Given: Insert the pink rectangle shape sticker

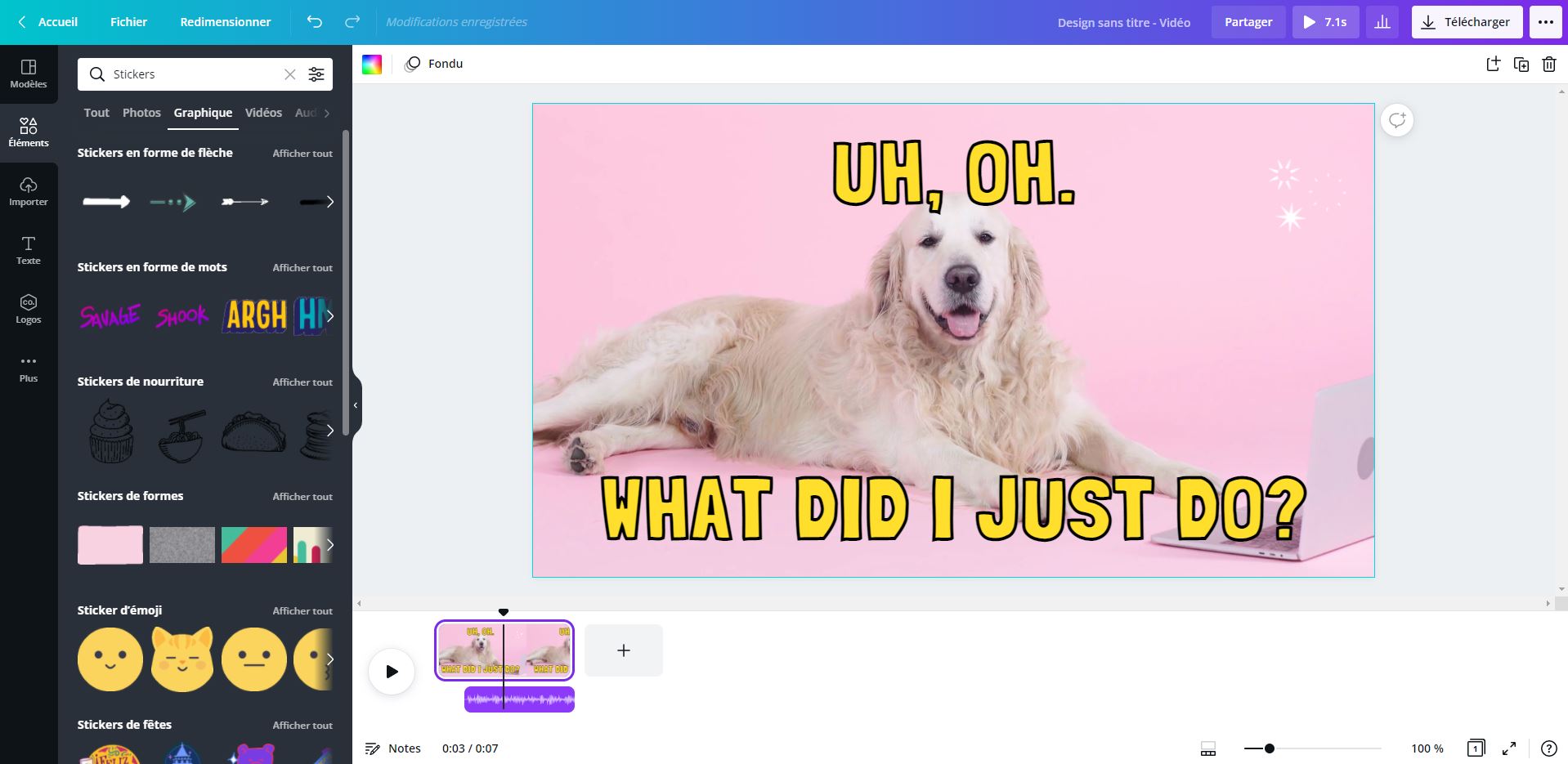Looking at the screenshot, I should point(110,545).
